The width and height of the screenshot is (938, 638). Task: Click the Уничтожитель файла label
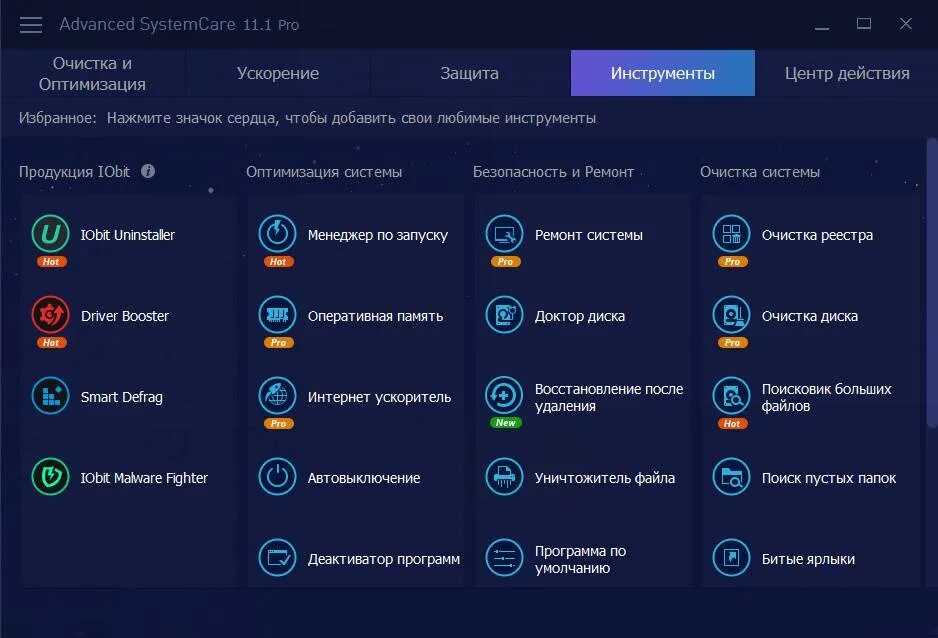605,478
